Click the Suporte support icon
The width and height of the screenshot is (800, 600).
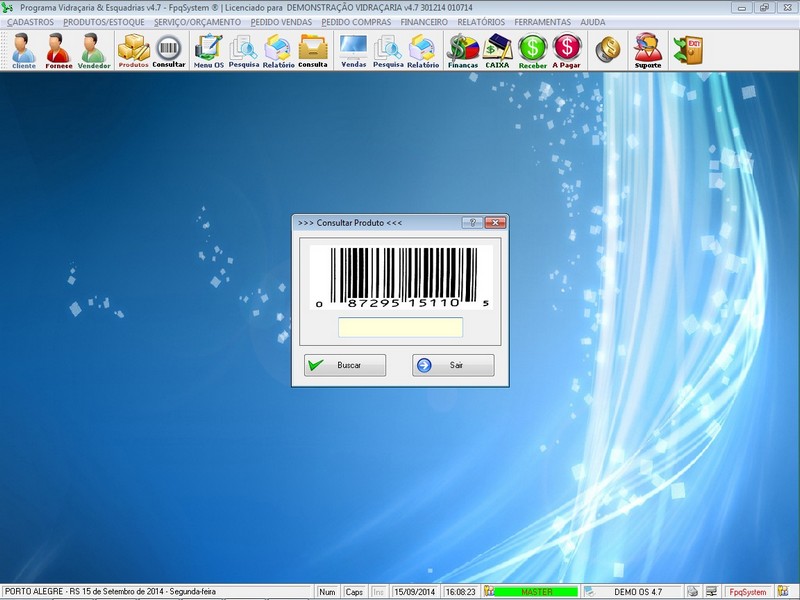[x=647, y=49]
